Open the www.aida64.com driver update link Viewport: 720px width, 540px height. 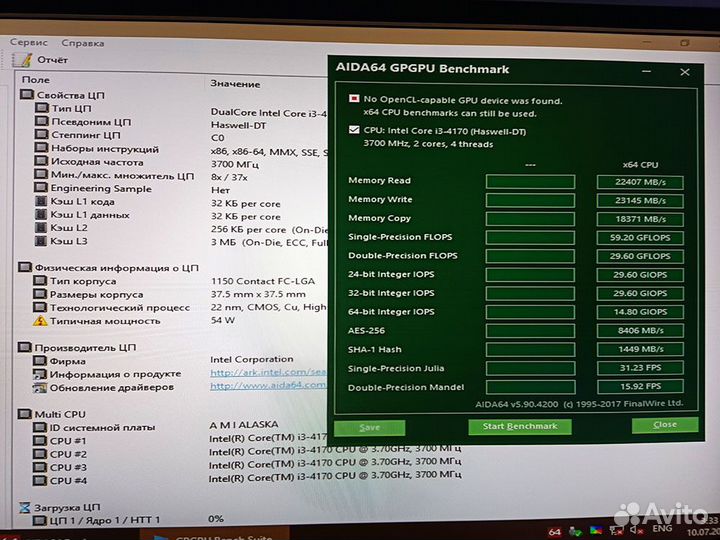[x=268, y=386]
